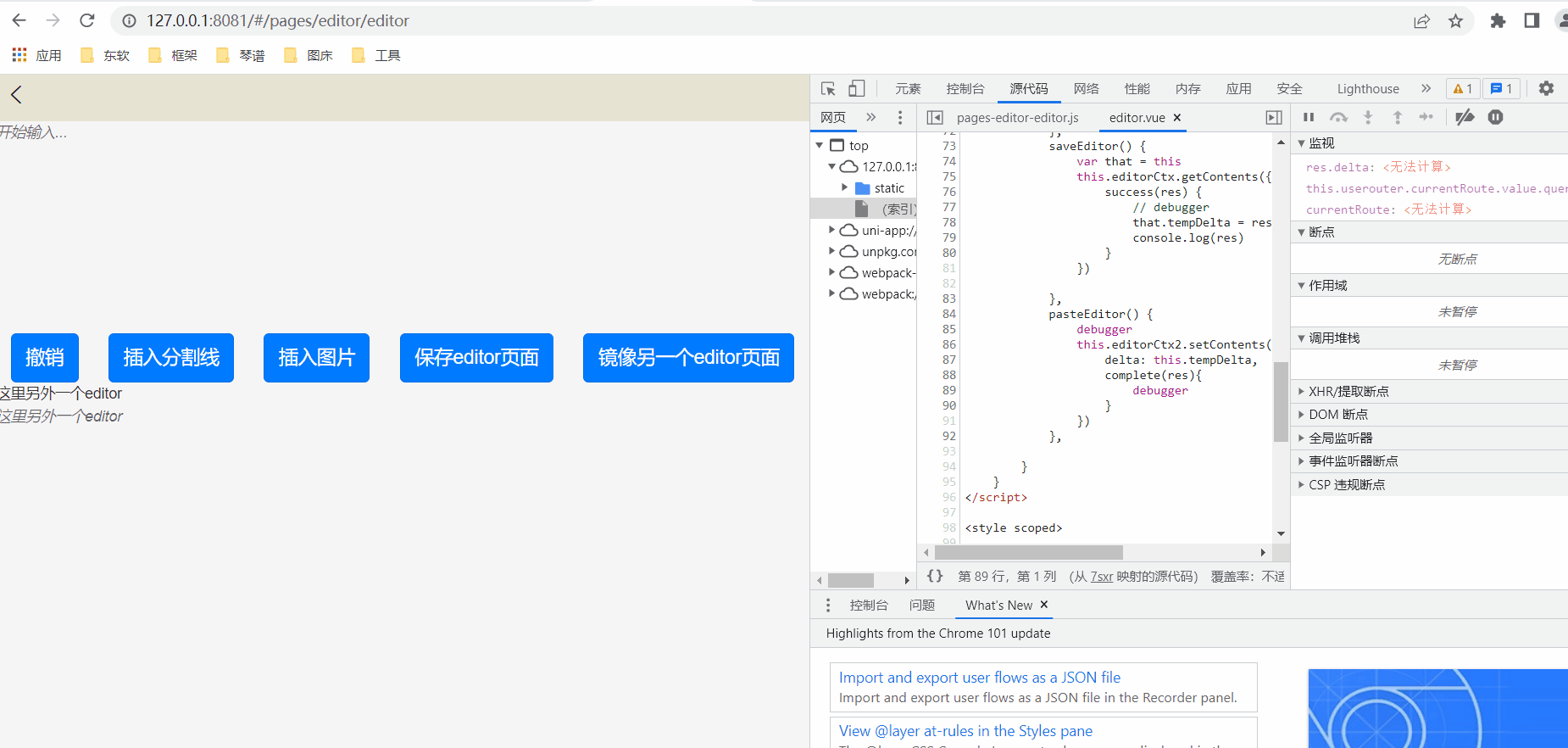
Task: Bookmark this page with star icon
Action: (x=1455, y=21)
